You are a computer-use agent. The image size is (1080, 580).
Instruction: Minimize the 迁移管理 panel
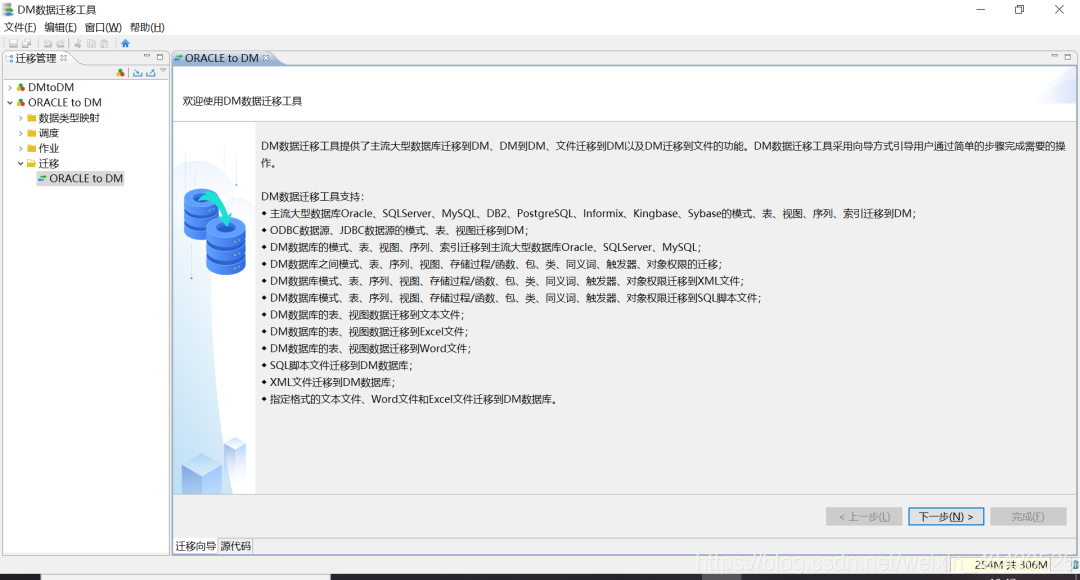pos(147,56)
